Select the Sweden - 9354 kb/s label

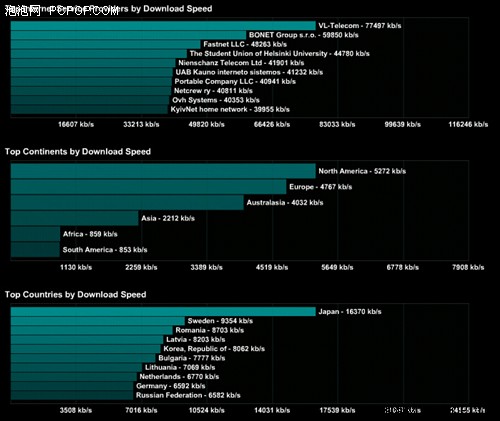[x=220, y=321]
